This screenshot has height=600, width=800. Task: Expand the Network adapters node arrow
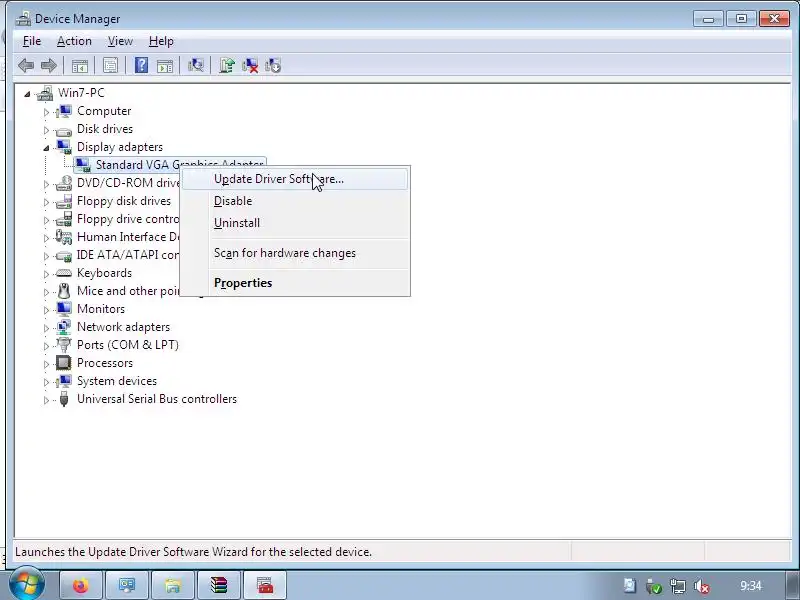click(x=46, y=328)
